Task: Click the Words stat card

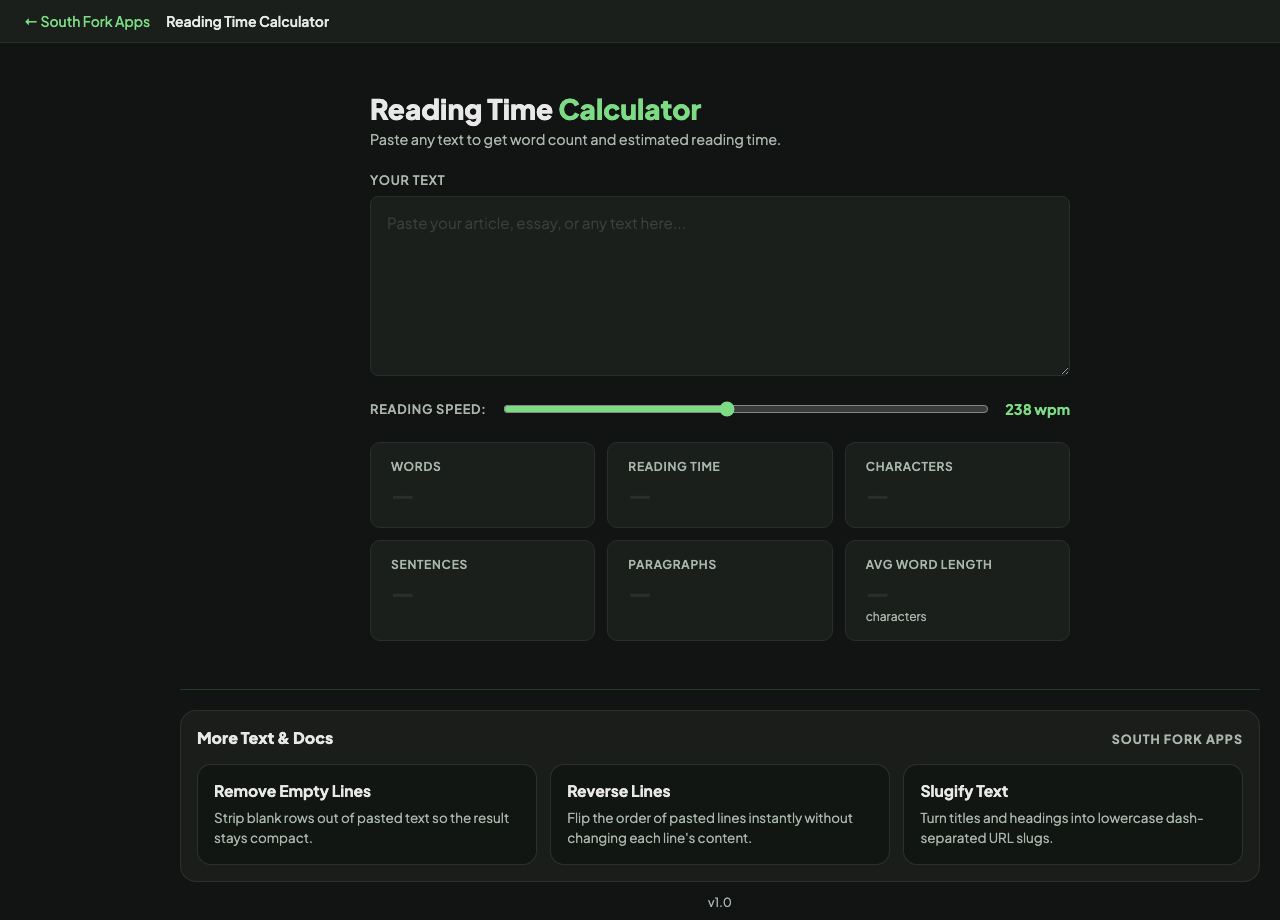Action: point(482,485)
